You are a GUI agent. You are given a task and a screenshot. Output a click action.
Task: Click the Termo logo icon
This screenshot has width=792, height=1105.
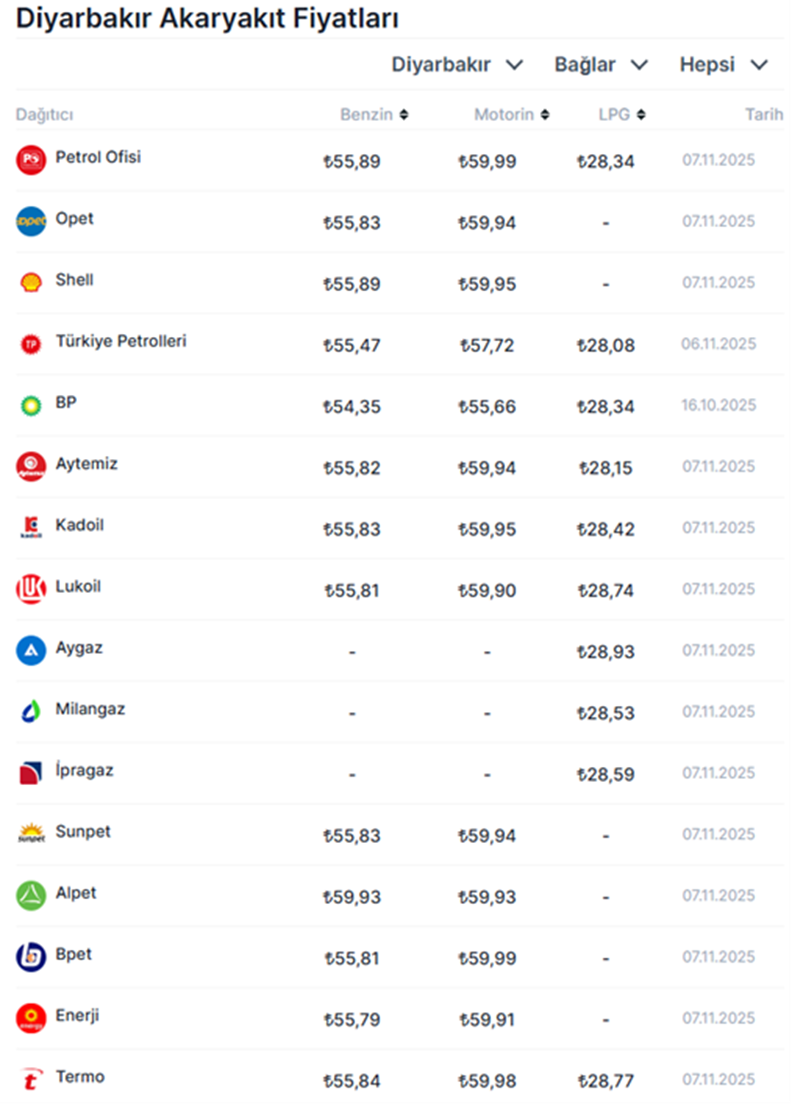[x=31, y=1079]
